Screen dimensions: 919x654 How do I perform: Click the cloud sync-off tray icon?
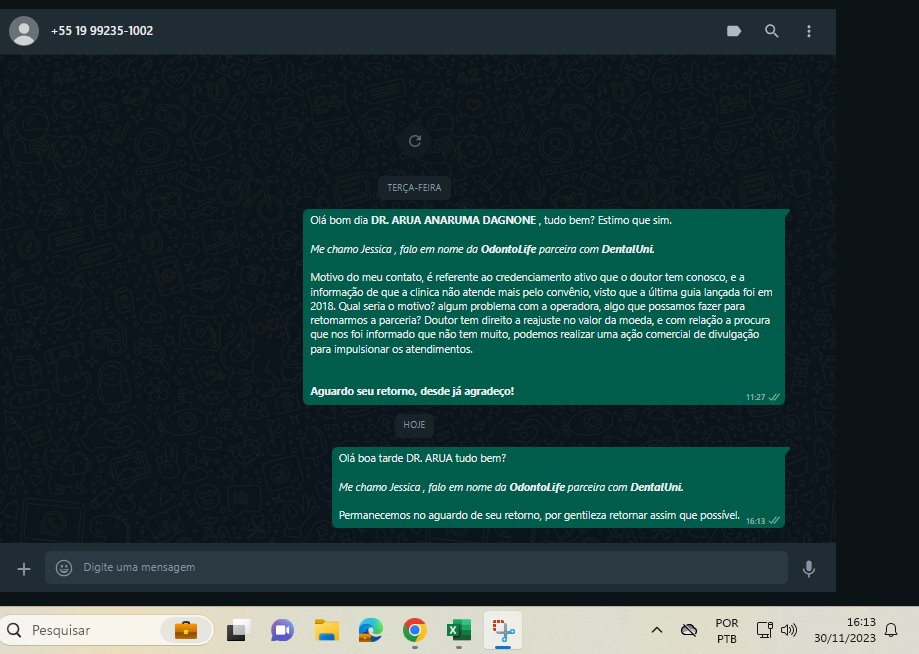(x=689, y=631)
